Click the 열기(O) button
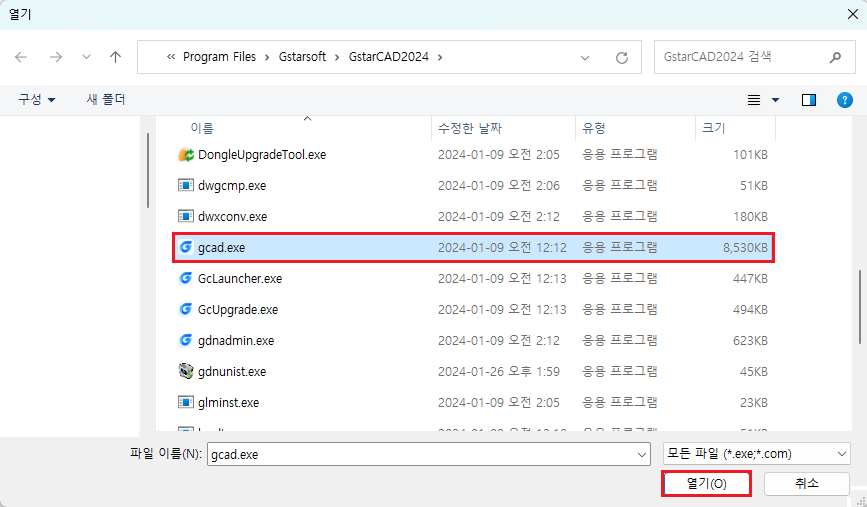867x507 pixels. coord(707,484)
